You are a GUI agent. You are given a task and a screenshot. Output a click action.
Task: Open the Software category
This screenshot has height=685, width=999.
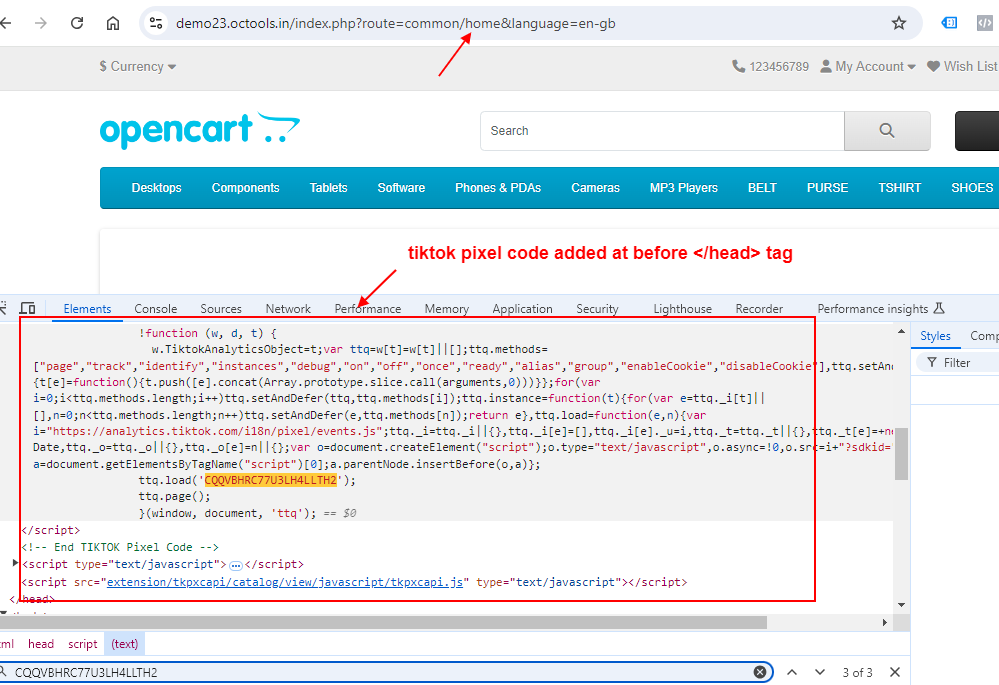pos(401,188)
